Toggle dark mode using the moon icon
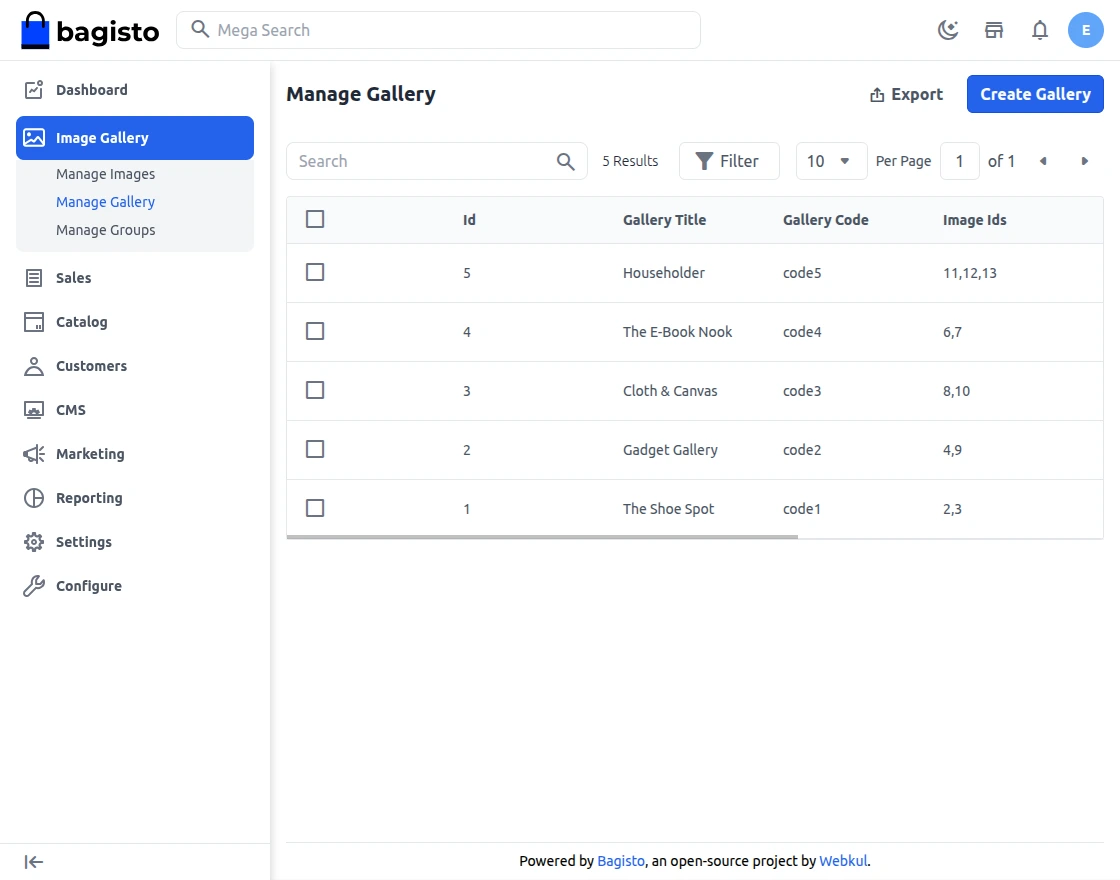Image resolution: width=1120 pixels, height=880 pixels. (948, 30)
